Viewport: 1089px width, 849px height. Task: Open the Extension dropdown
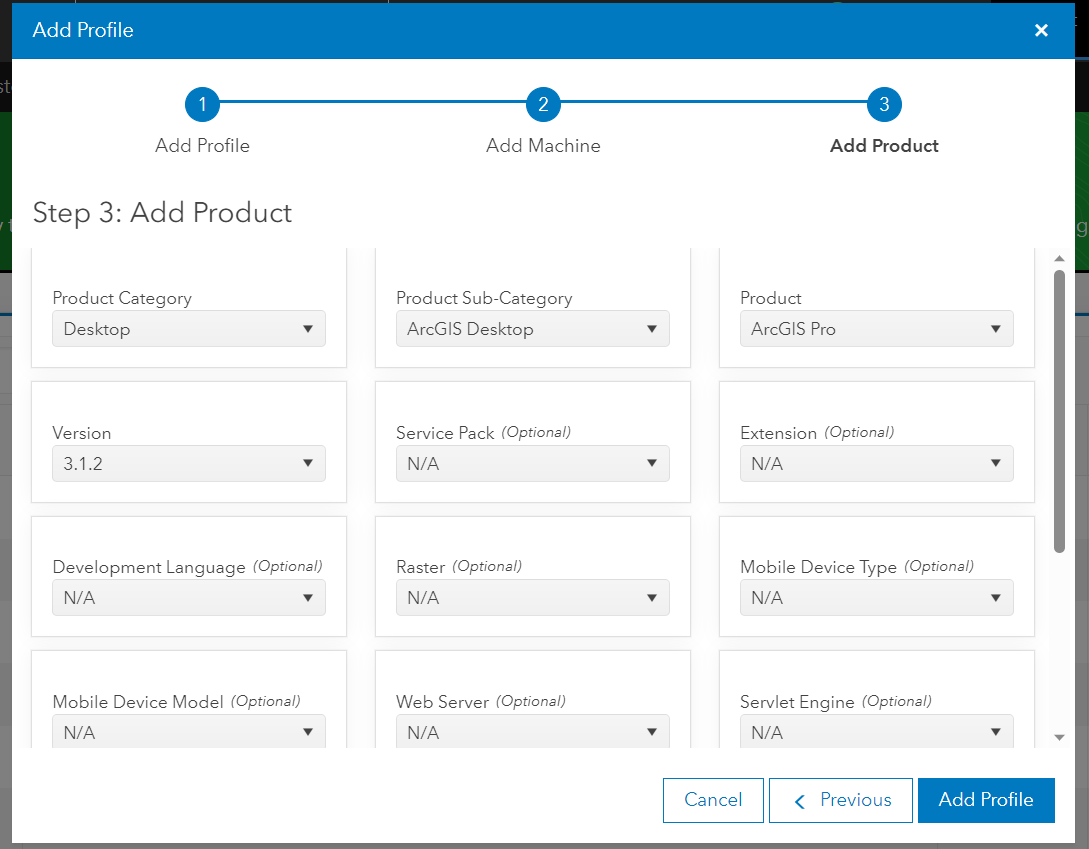click(x=876, y=464)
